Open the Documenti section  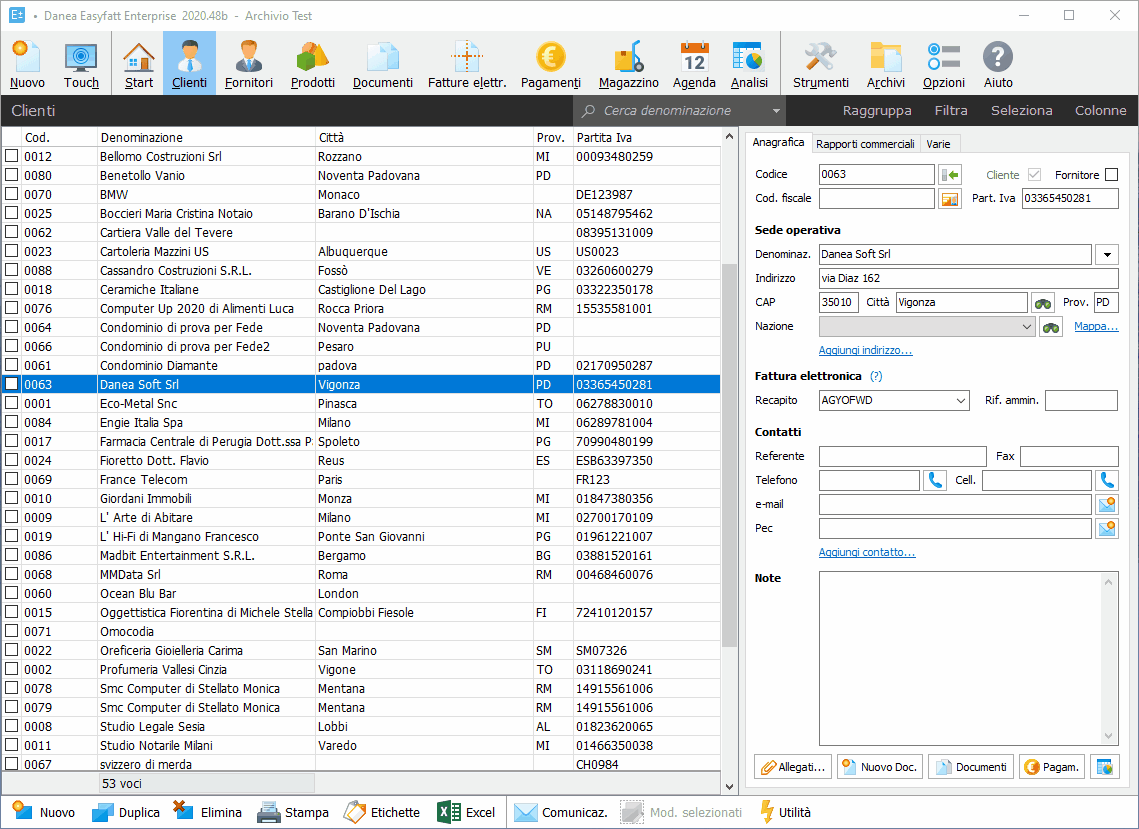[x=383, y=64]
